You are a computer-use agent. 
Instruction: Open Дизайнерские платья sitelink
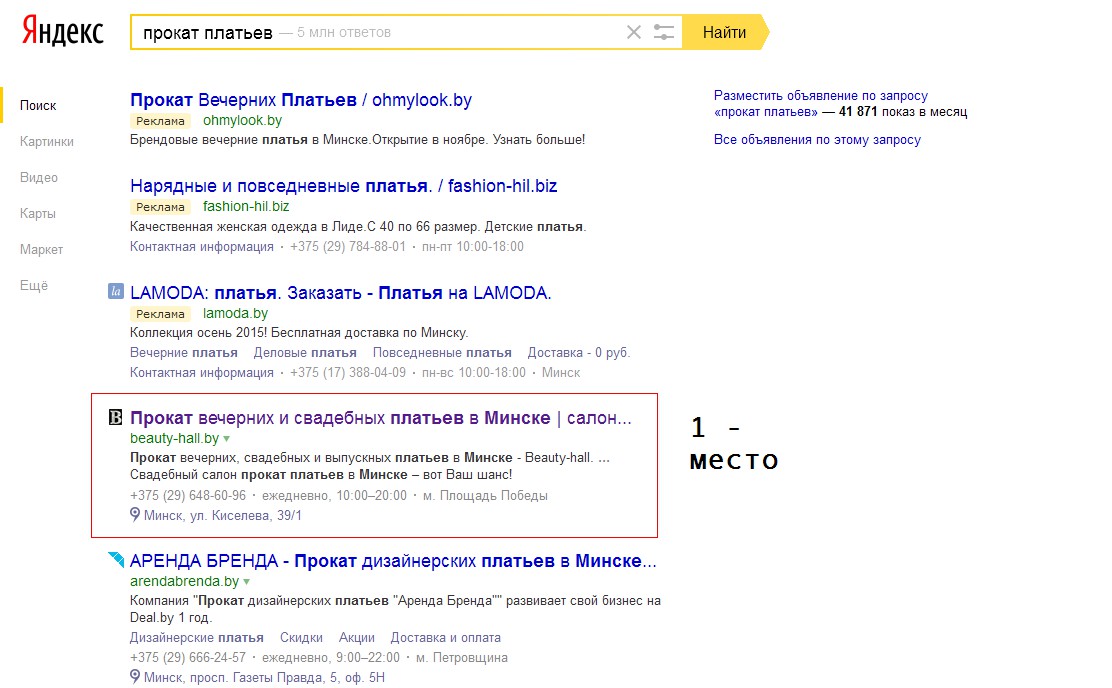[196, 638]
